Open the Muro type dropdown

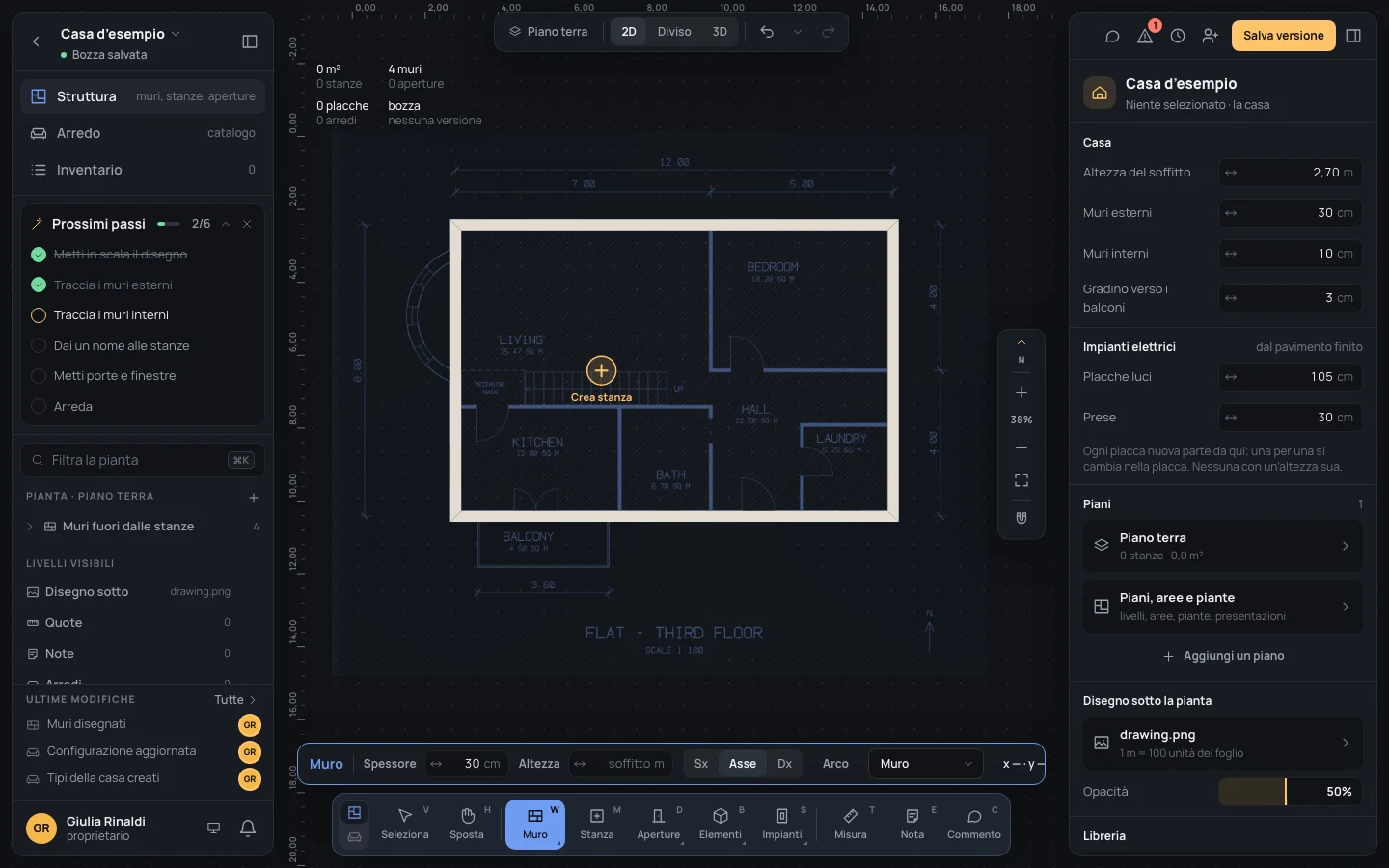pyautogui.click(x=925, y=764)
